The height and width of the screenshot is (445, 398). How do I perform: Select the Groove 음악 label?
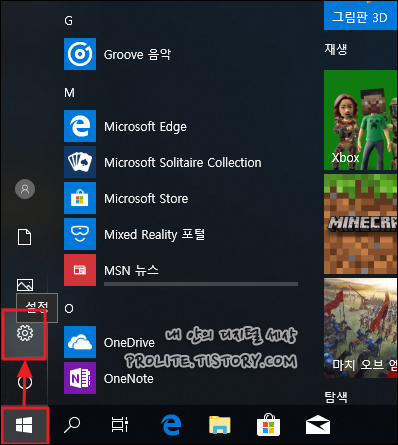pos(137,54)
